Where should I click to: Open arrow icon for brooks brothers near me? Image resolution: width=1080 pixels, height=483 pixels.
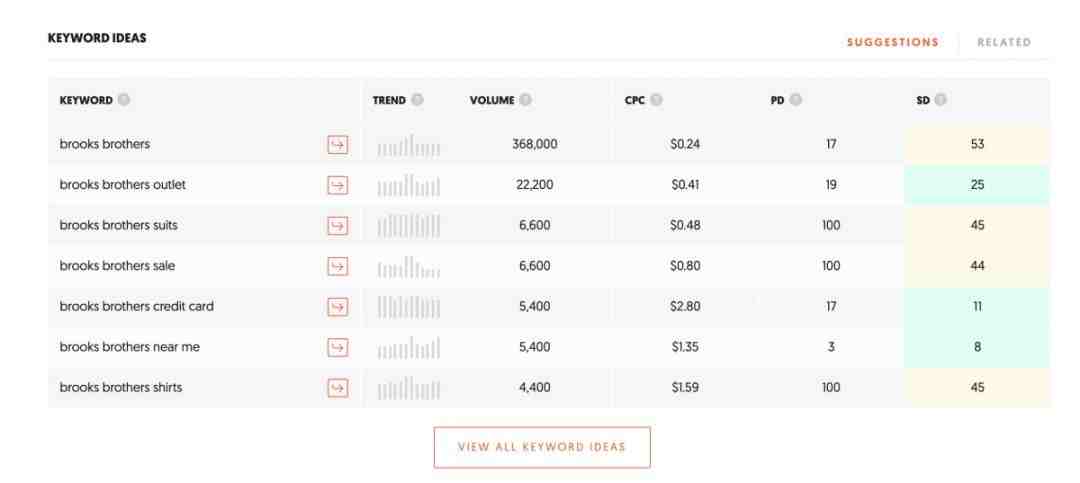[338, 347]
